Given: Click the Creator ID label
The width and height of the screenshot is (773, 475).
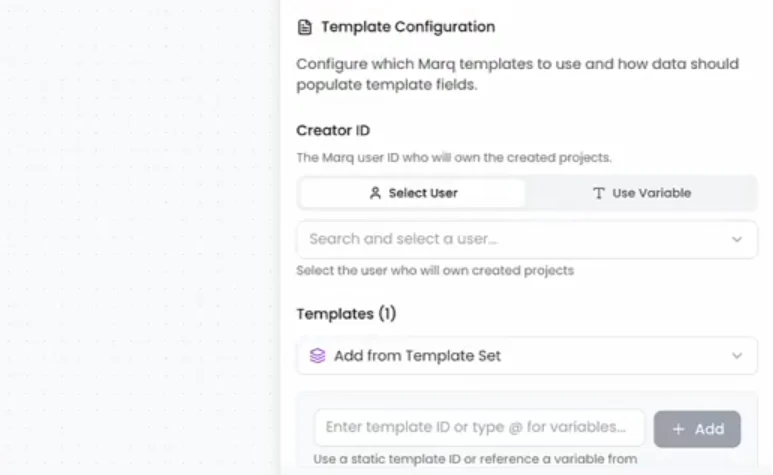Looking at the screenshot, I should (333, 130).
